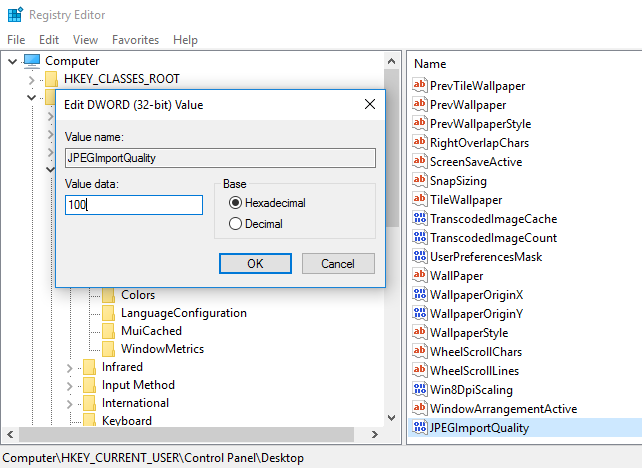This screenshot has height=468, width=642.
Task: Click the Value name field
Action: click(x=220, y=158)
